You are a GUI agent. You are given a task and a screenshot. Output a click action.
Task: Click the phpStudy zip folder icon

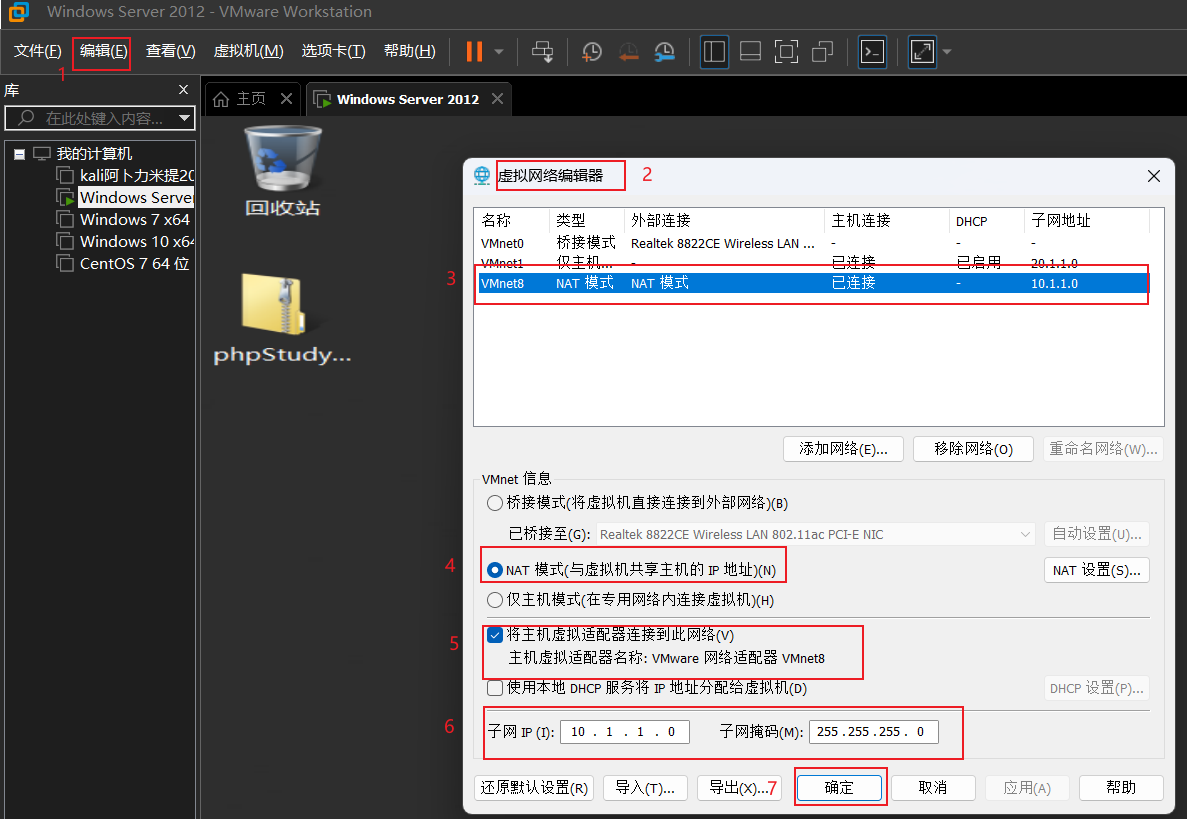point(282,319)
